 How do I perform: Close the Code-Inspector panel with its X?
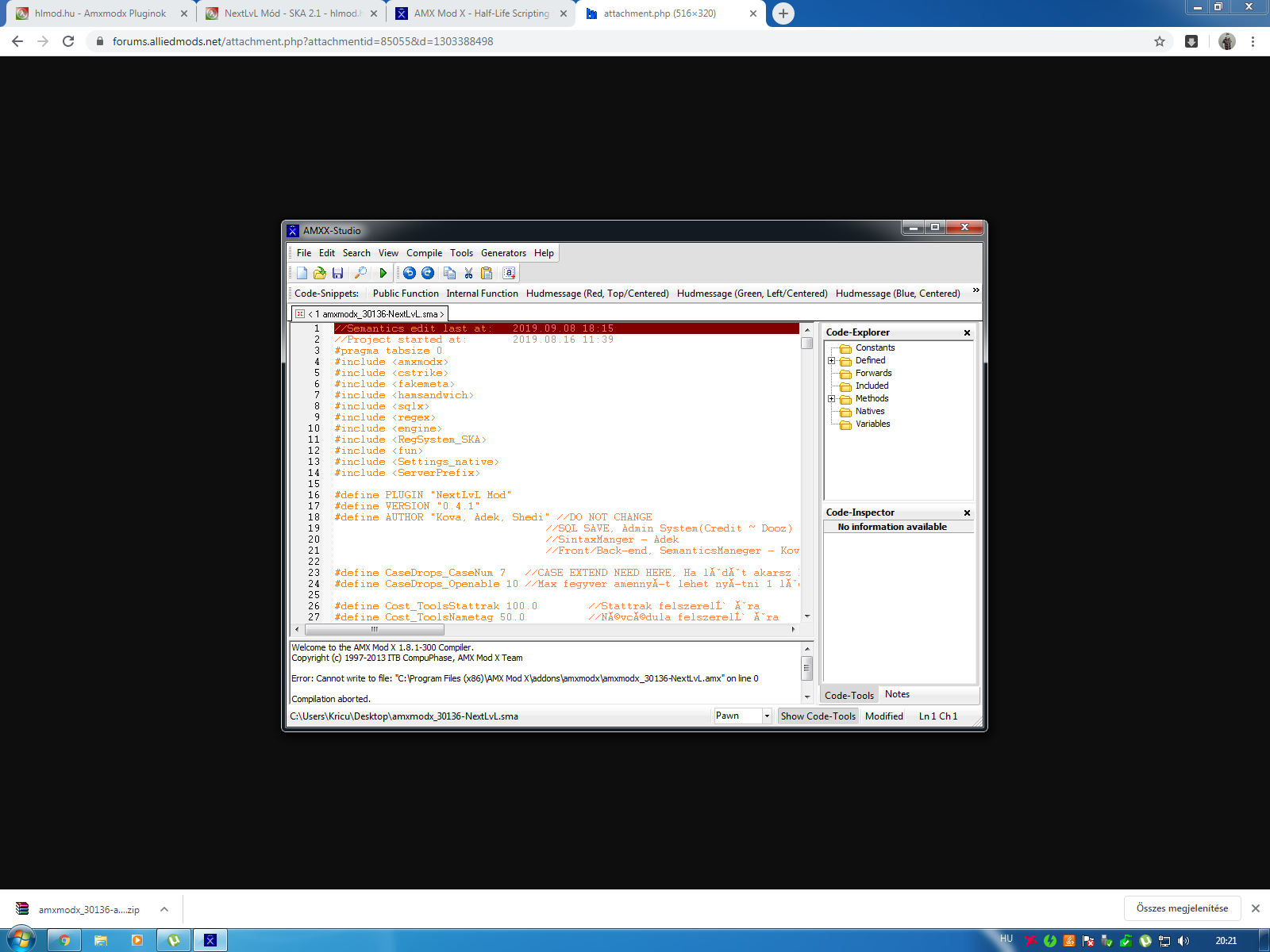click(967, 512)
